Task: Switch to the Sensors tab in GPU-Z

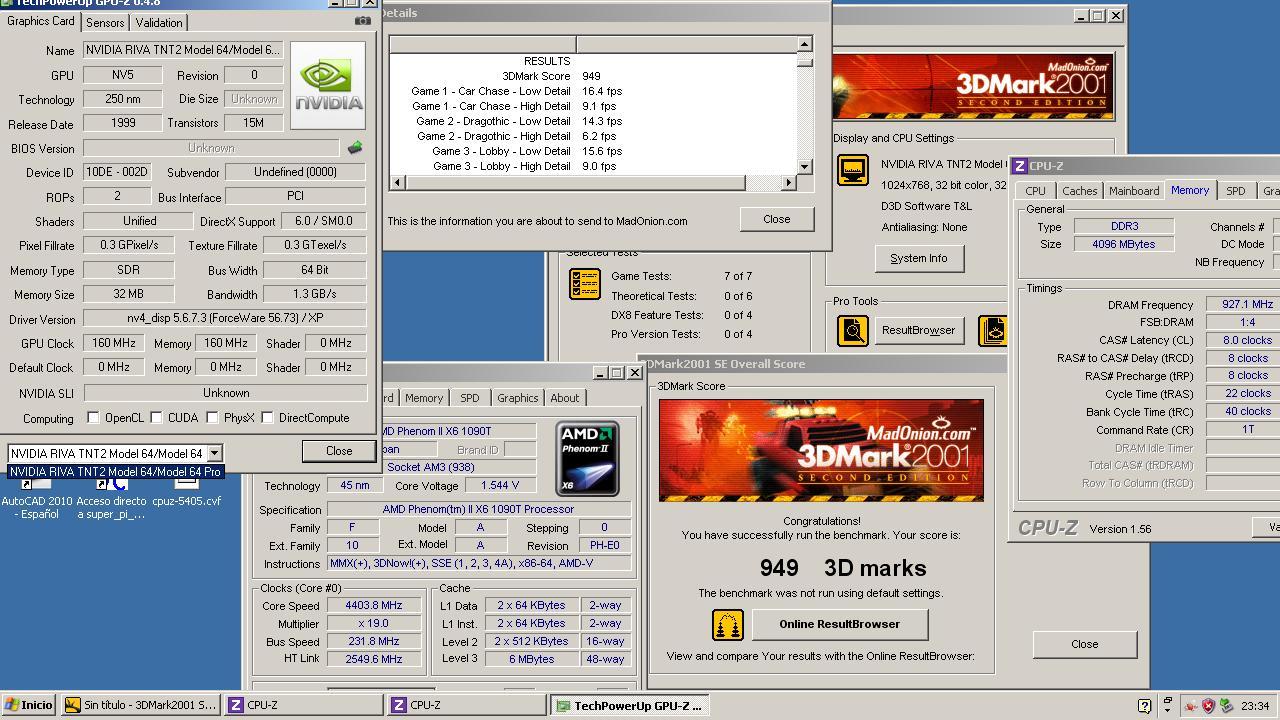Action: point(105,22)
